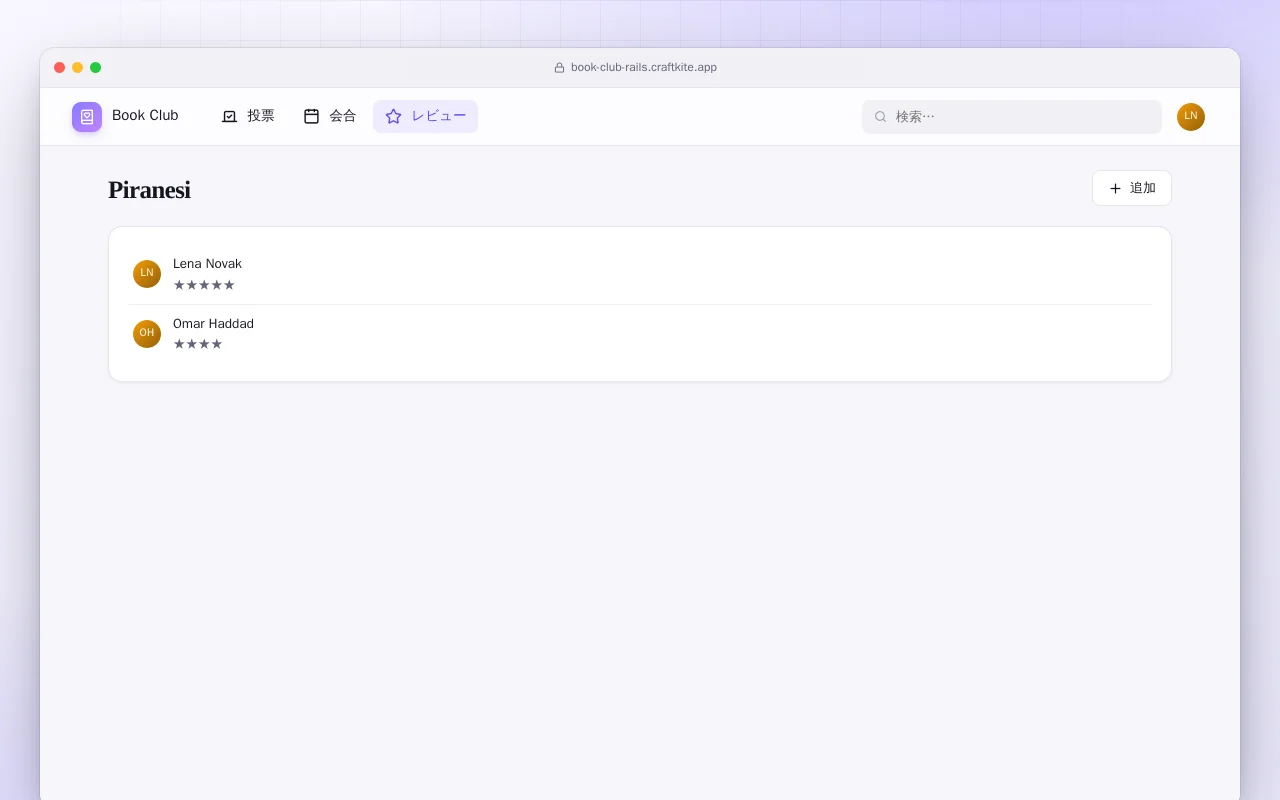Minimize the window with yellow button

tap(78, 68)
